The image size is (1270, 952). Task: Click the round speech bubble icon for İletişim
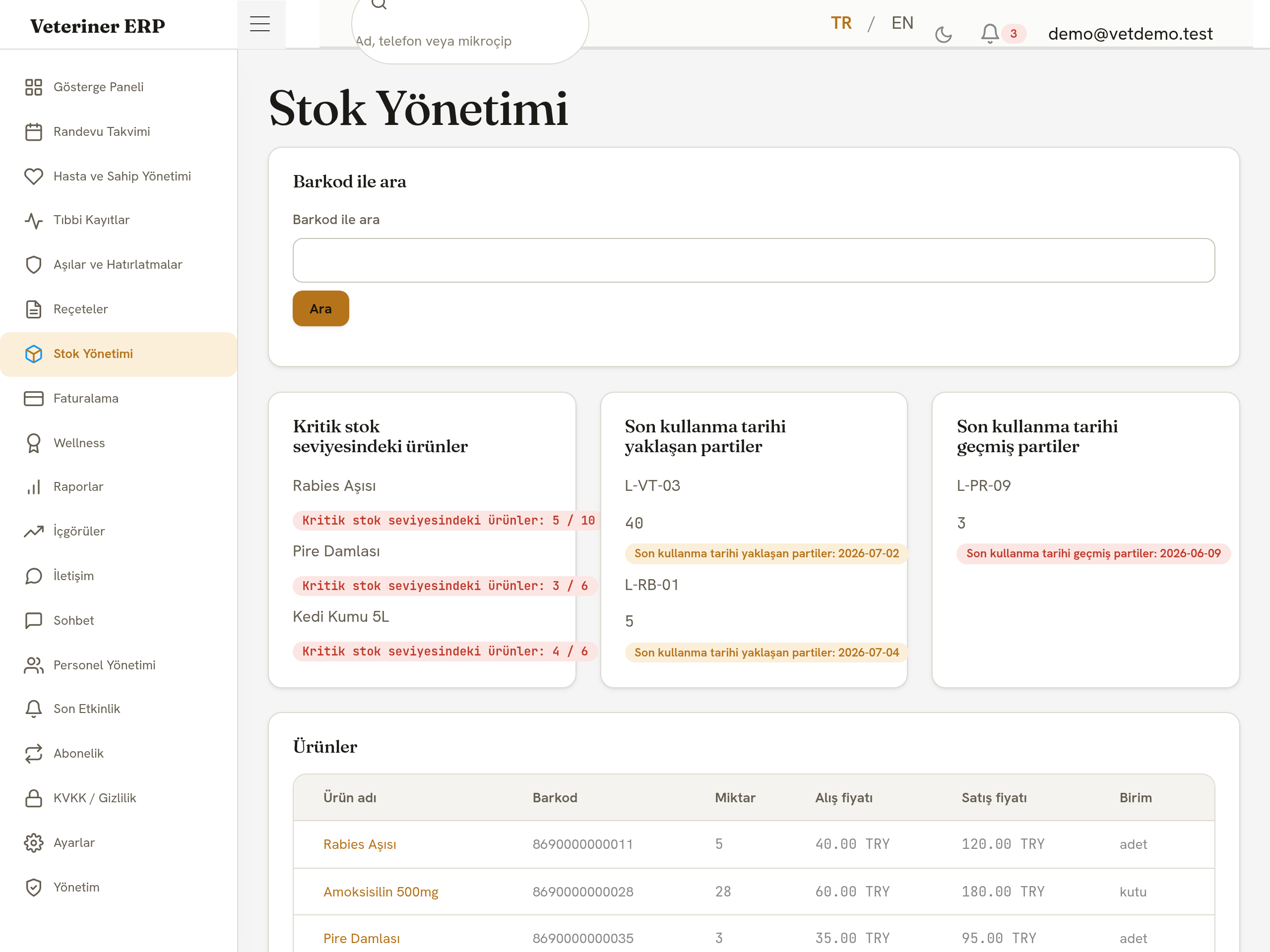33,576
